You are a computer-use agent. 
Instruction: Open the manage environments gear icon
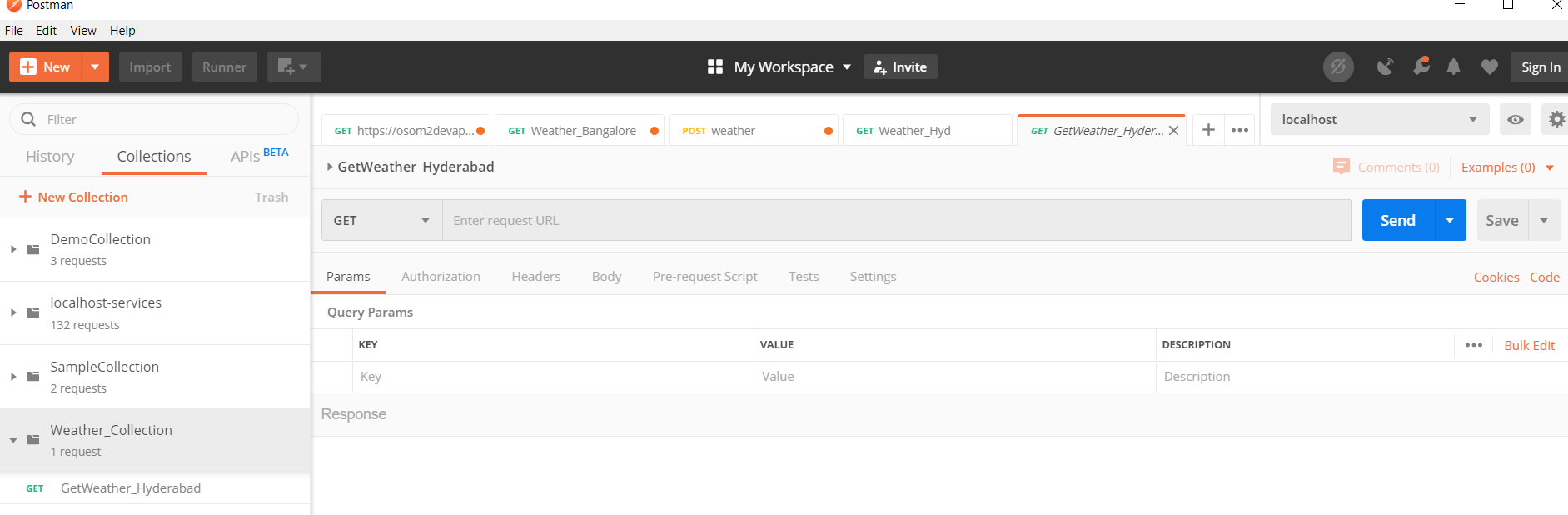tap(1556, 119)
